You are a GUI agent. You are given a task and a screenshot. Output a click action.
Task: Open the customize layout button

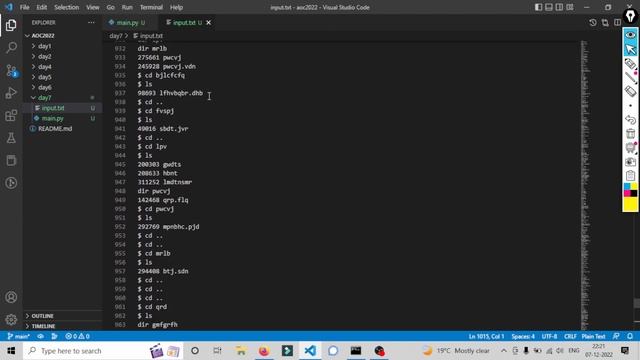(570, 7)
